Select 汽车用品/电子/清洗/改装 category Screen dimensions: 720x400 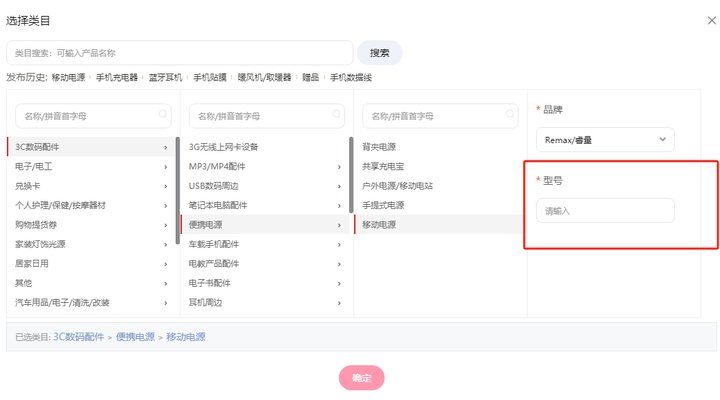click(91, 303)
